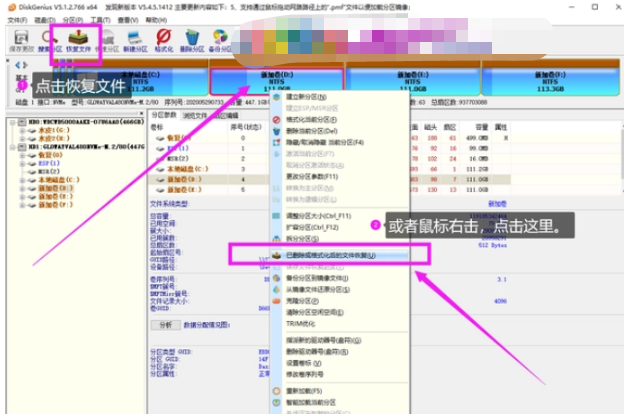Select 本地磁盘(C:) block in the partition bar
This screenshot has height=416, width=632.
point(133,80)
